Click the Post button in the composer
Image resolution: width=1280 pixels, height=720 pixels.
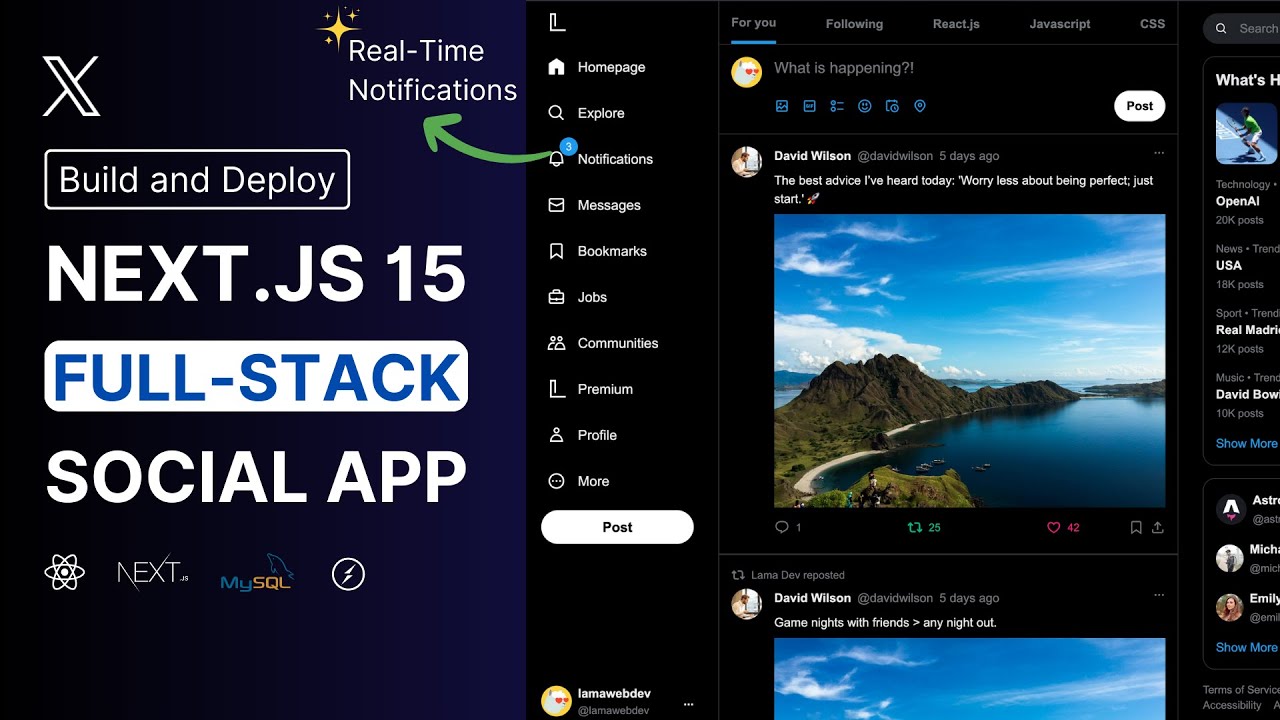click(x=1140, y=106)
